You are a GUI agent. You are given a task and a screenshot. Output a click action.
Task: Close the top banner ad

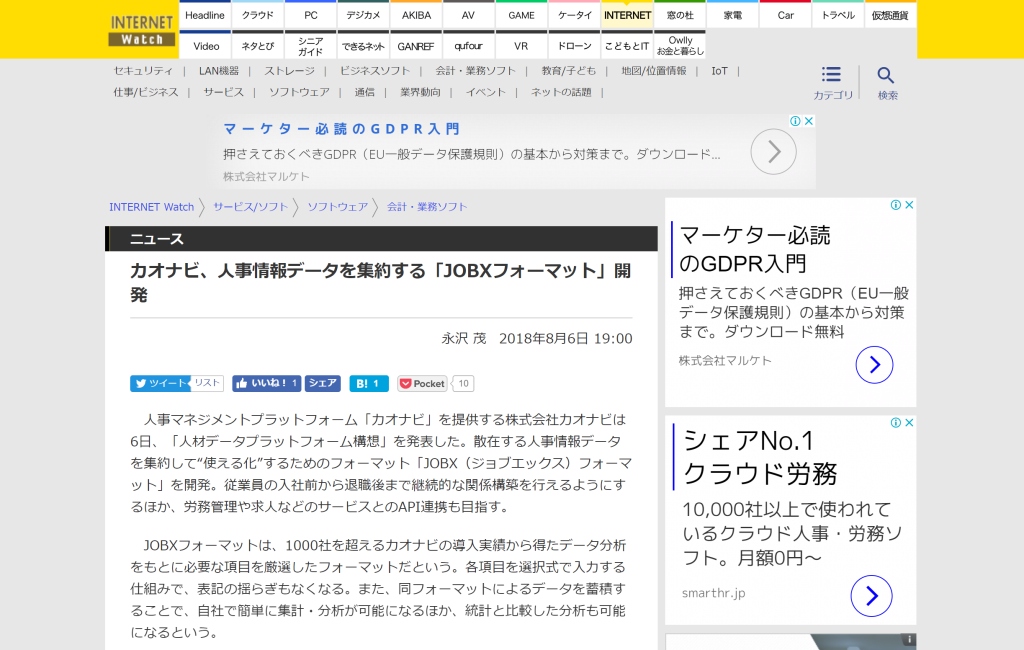(808, 121)
